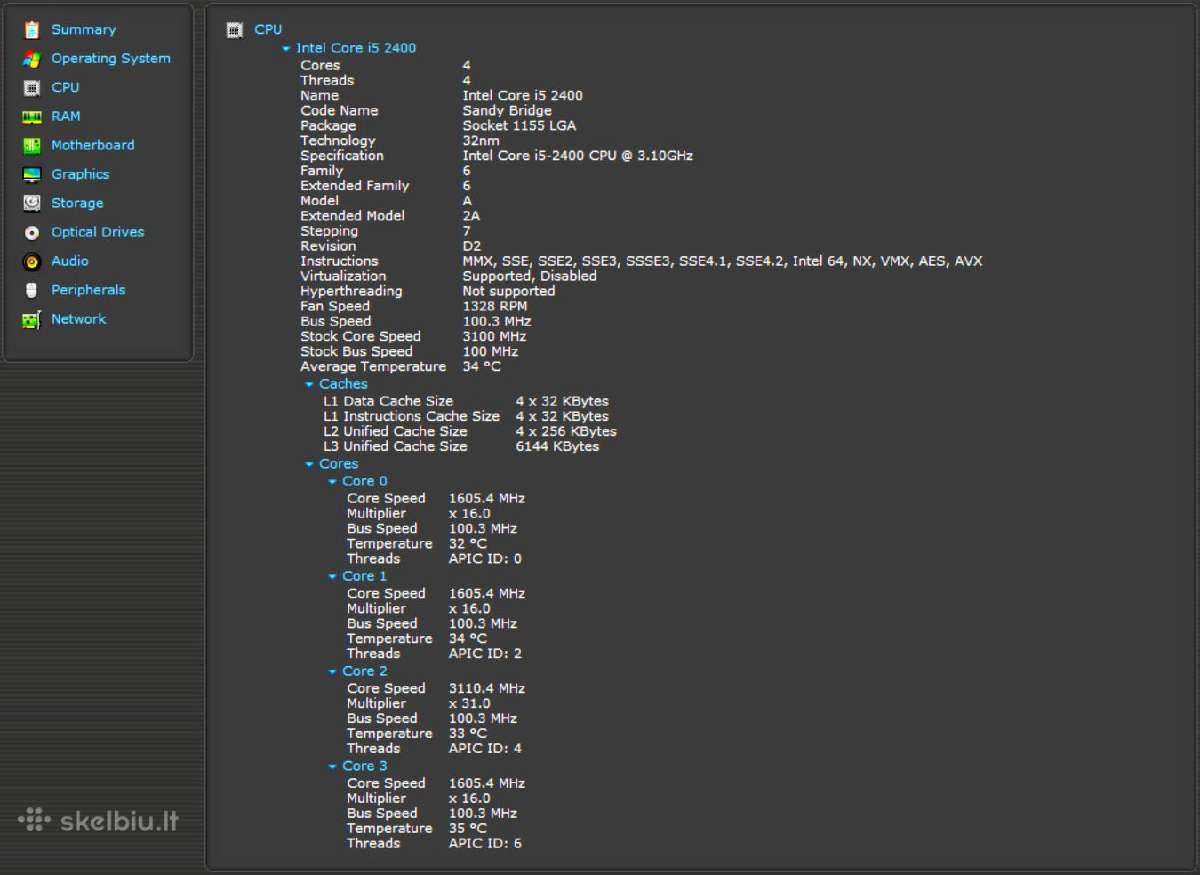Image resolution: width=1200 pixels, height=875 pixels.
Task: Click the Operating System Windows flag icon
Action: [x=32, y=59]
